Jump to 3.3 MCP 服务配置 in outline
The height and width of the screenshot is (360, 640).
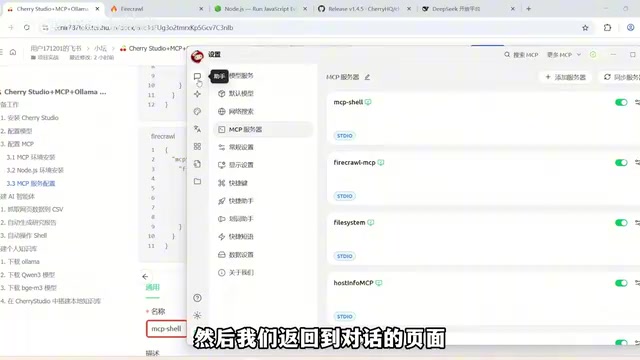click(31, 184)
